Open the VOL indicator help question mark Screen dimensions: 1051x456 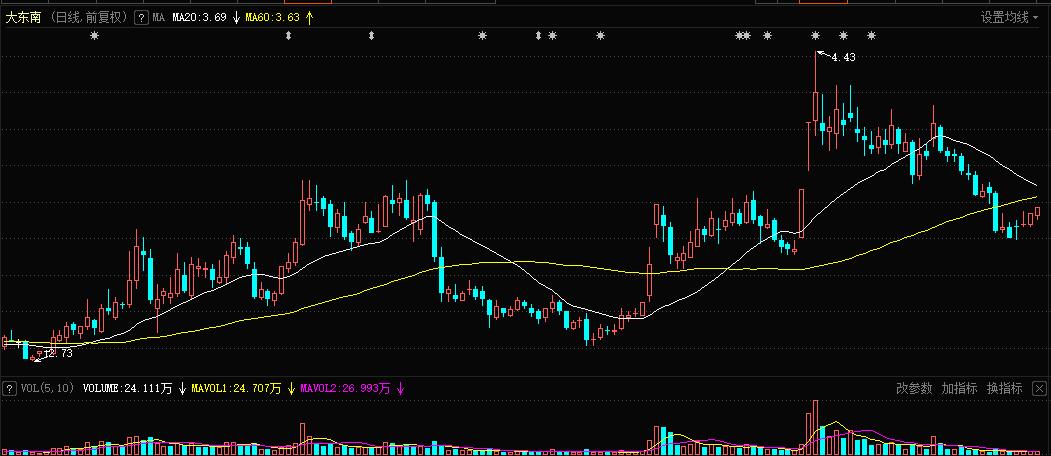tap(9, 388)
